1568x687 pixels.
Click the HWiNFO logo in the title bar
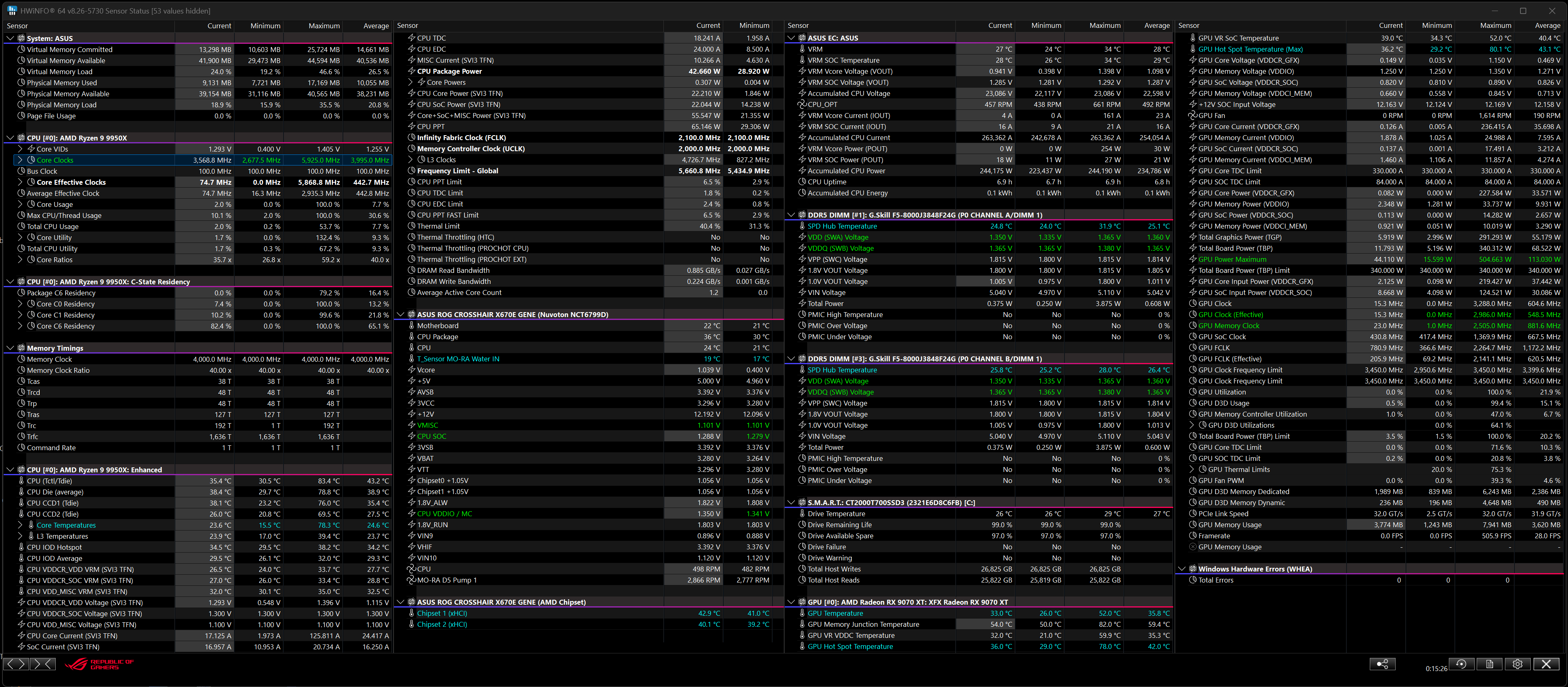tap(11, 10)
